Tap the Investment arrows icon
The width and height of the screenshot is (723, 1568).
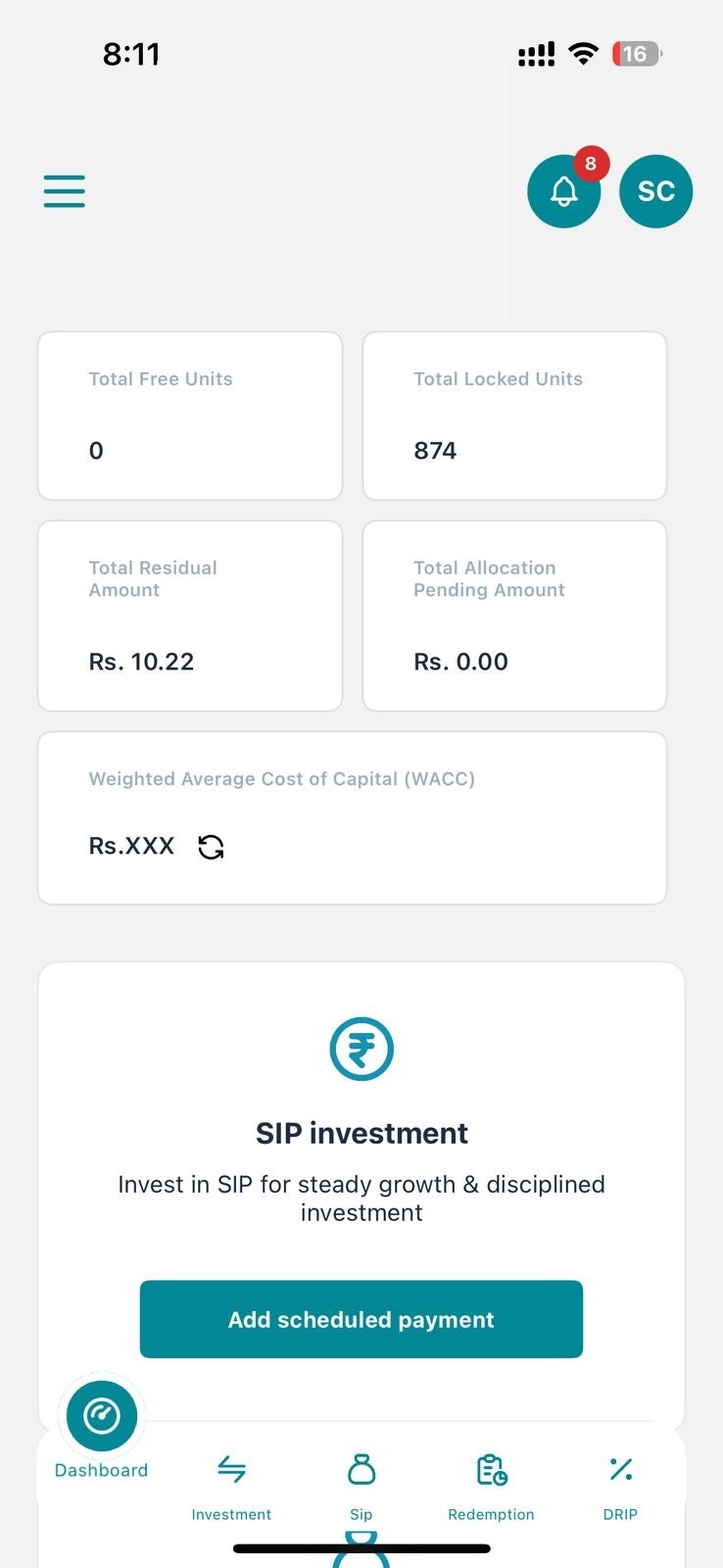(x=231, y=1469)
